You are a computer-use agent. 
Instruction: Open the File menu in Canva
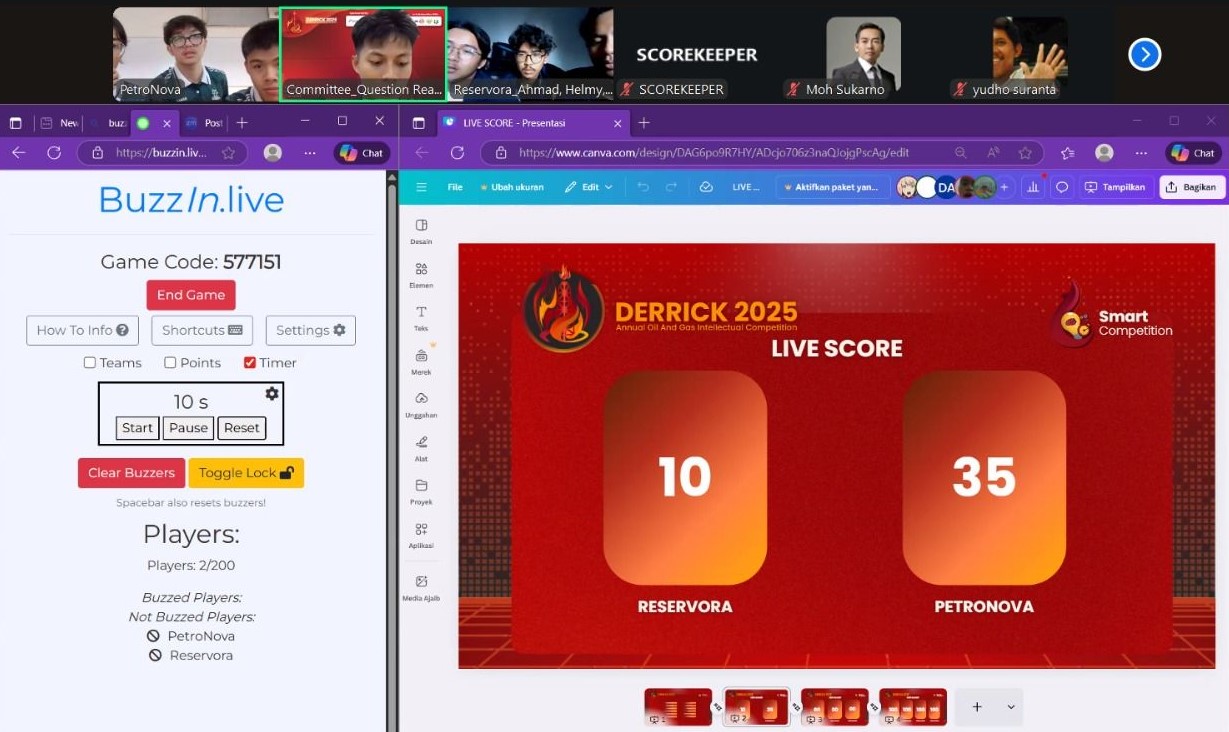[x=455, y=187]
